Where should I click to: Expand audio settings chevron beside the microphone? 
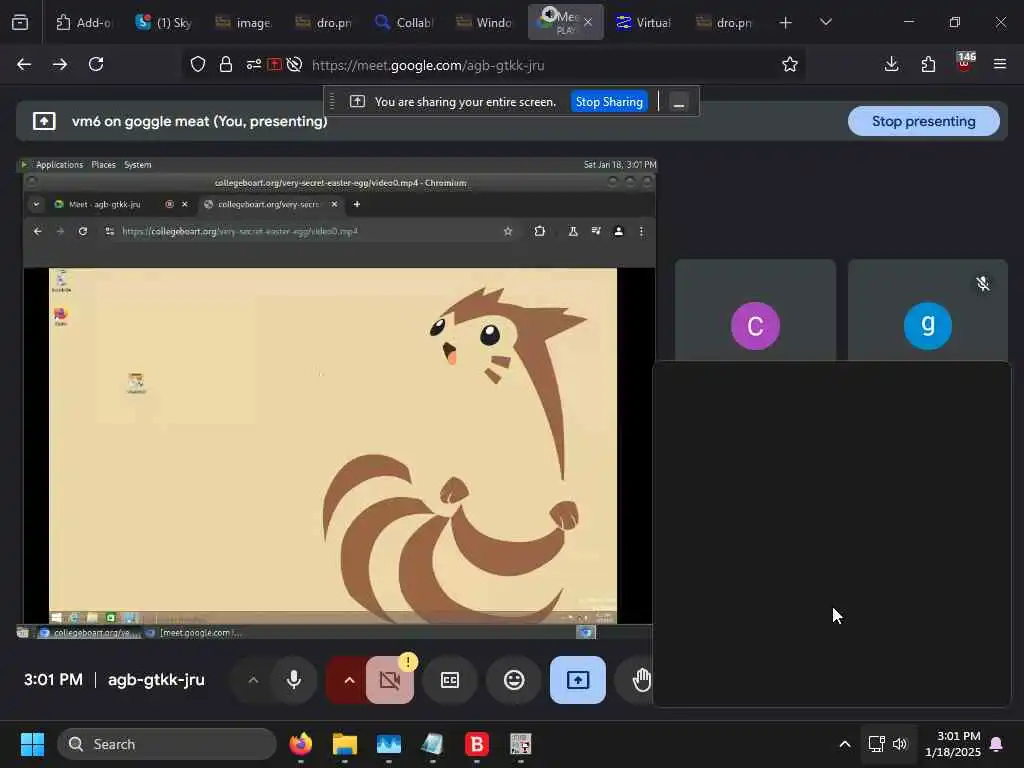(253, 680)
